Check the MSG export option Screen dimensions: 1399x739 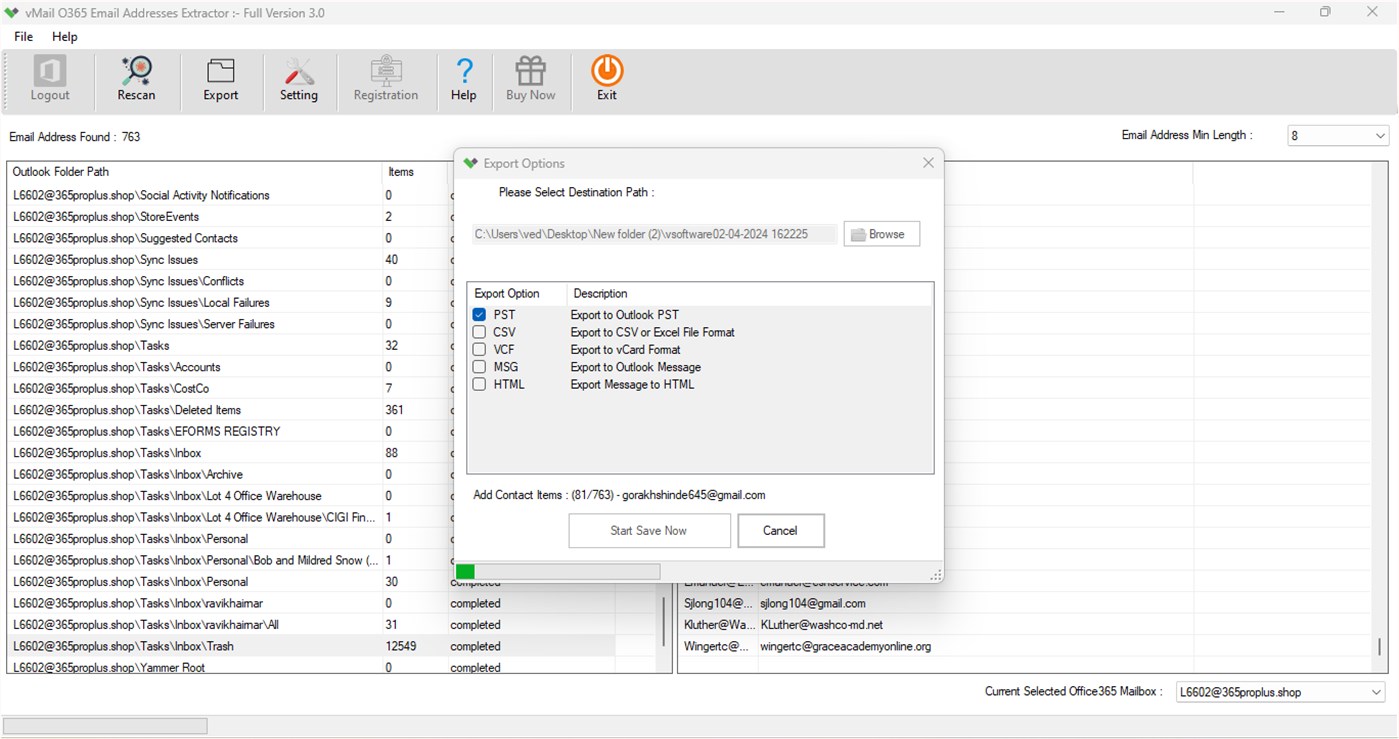(478, 366)
